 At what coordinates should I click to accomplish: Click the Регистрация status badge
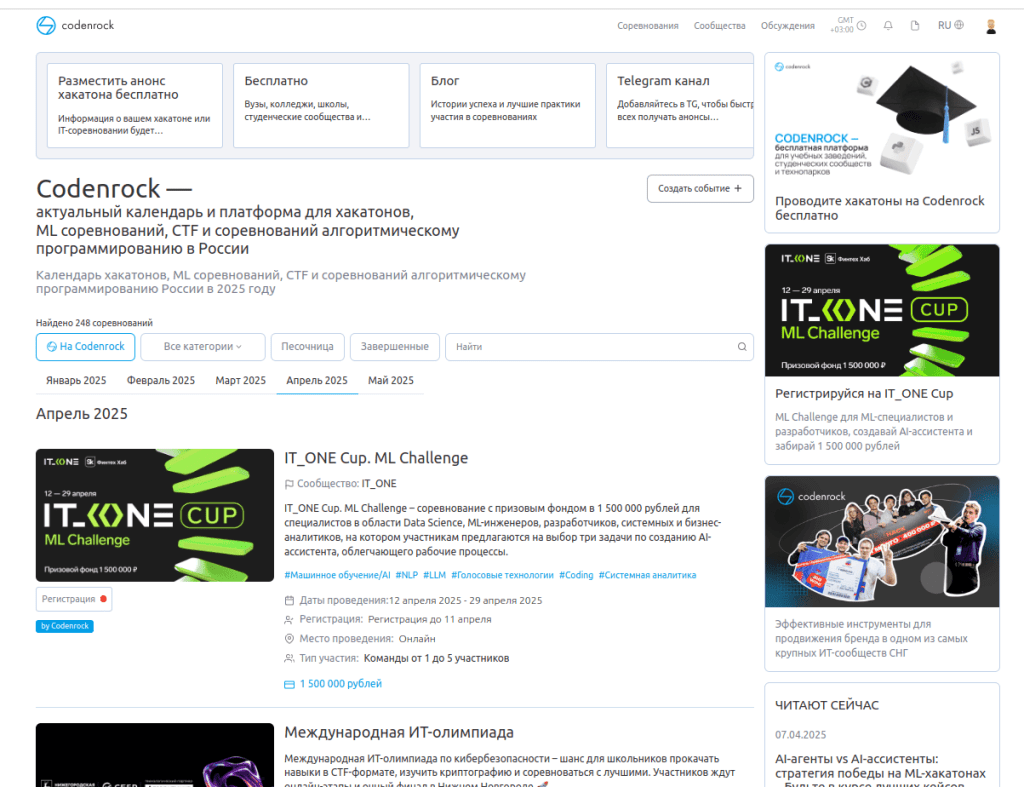[x=74, y=599]
